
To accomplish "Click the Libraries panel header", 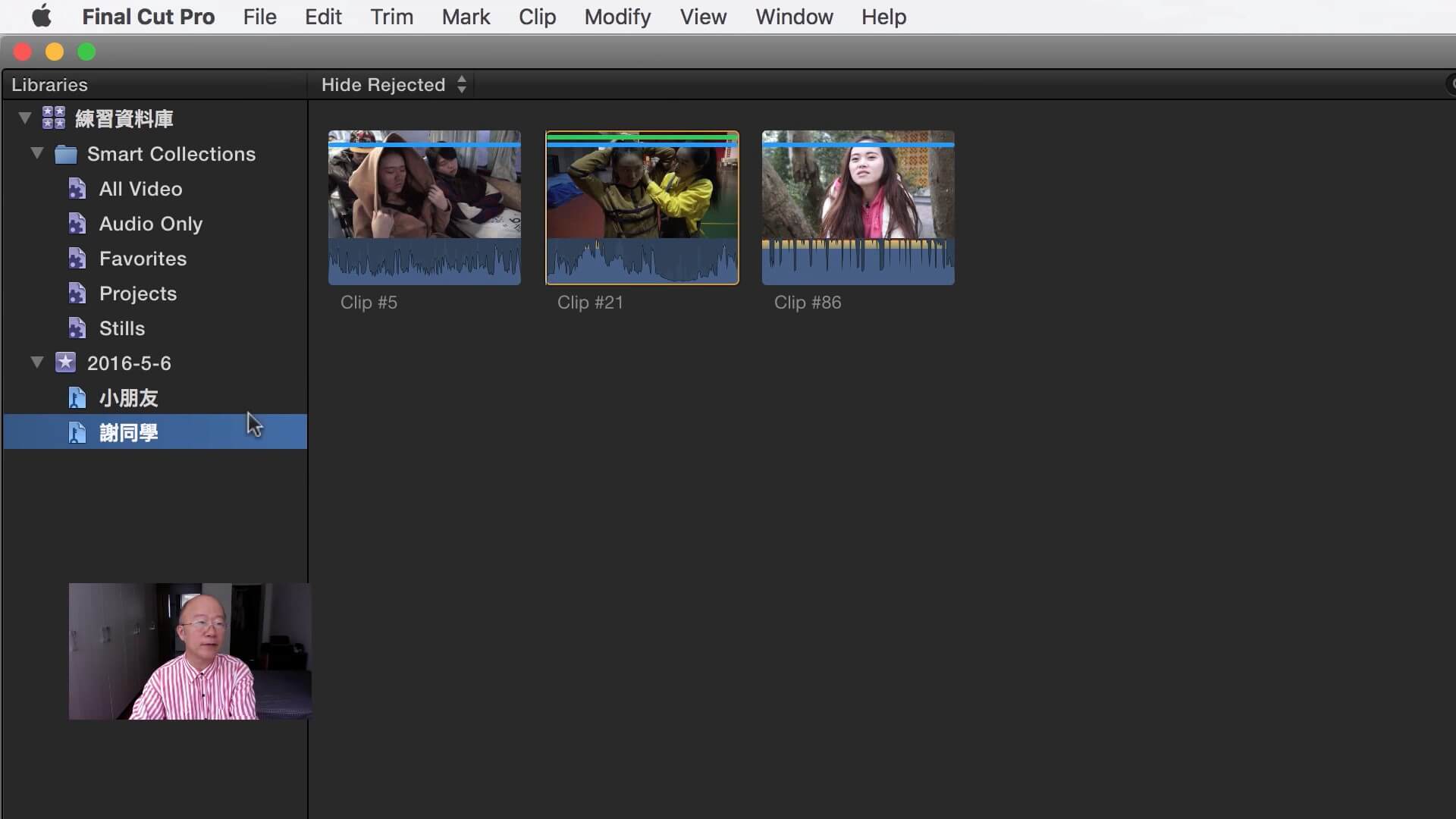I will tap(49, 84).
